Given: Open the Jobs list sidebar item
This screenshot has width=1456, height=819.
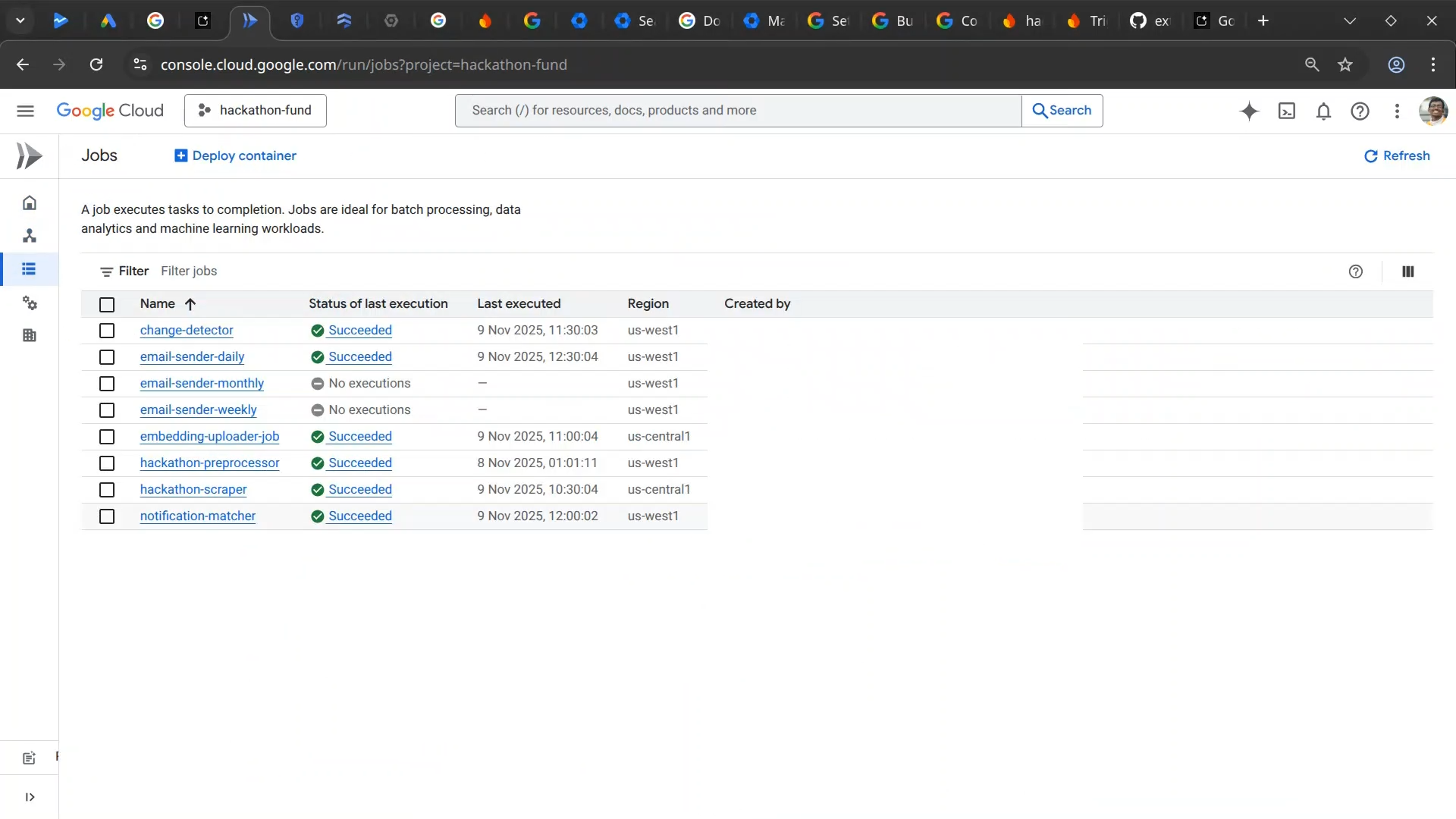Looking at the screenshot, I should pyautogui.click(x=29, y=269).
